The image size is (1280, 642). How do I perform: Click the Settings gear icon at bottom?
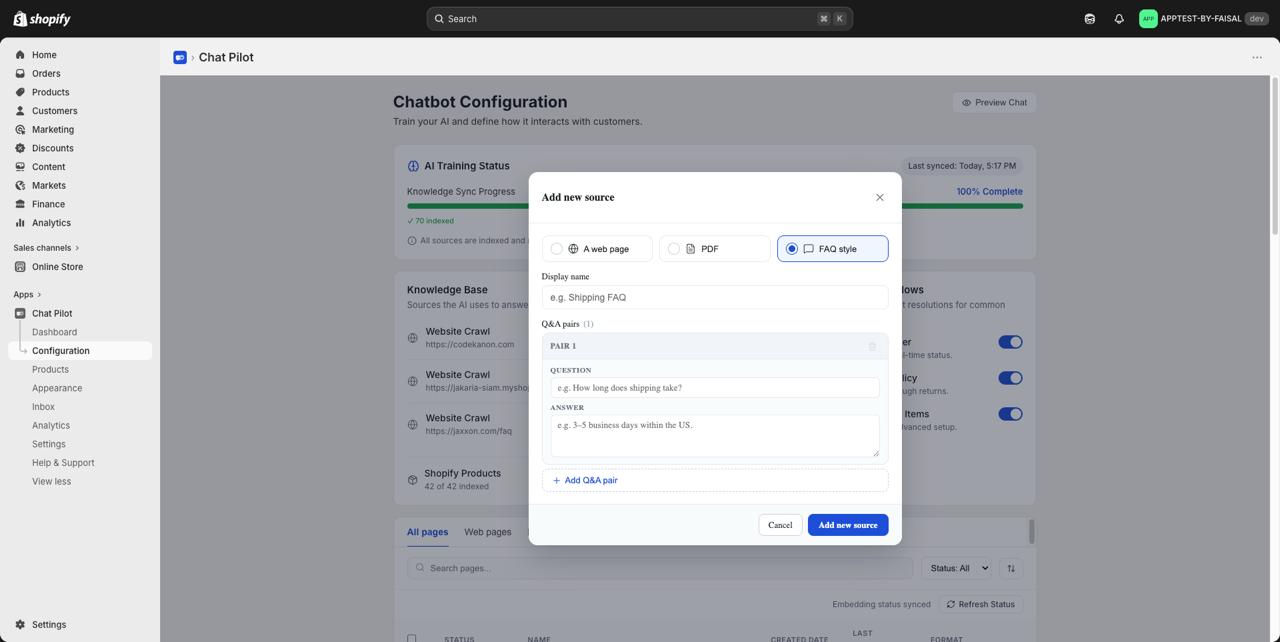20,625
